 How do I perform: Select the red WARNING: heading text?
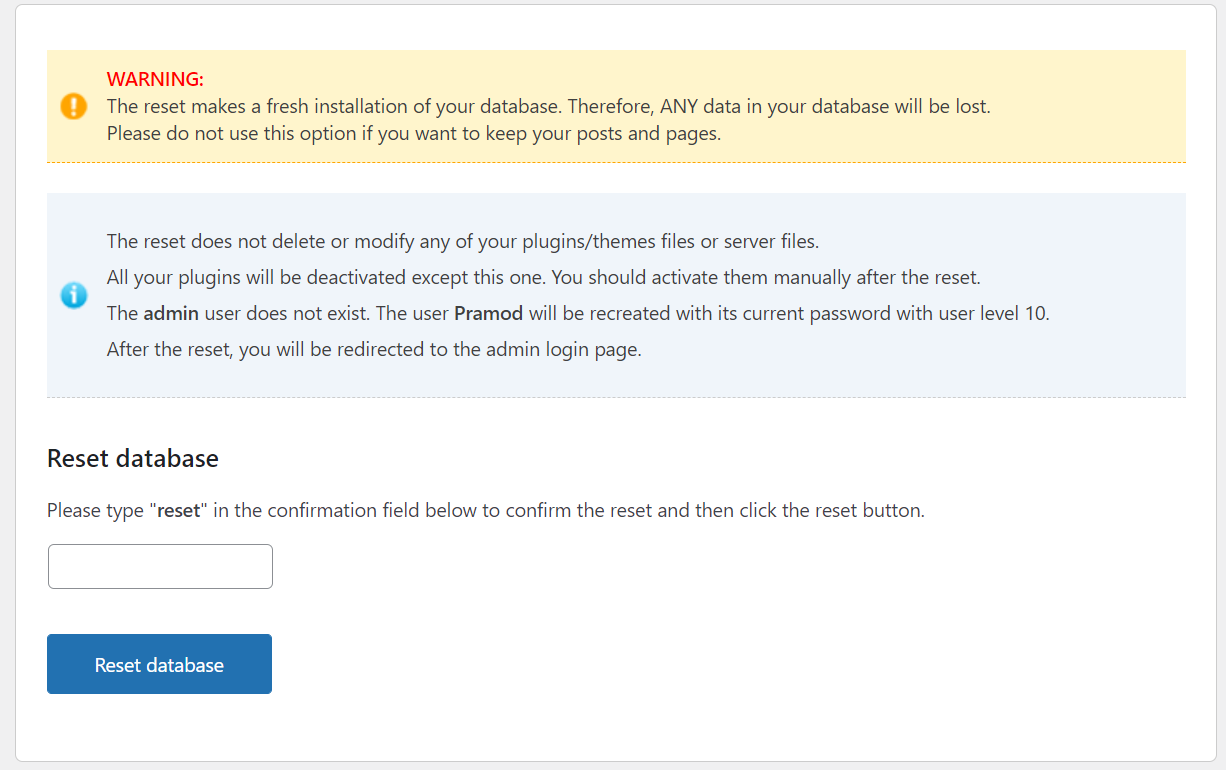coord(155,79)
